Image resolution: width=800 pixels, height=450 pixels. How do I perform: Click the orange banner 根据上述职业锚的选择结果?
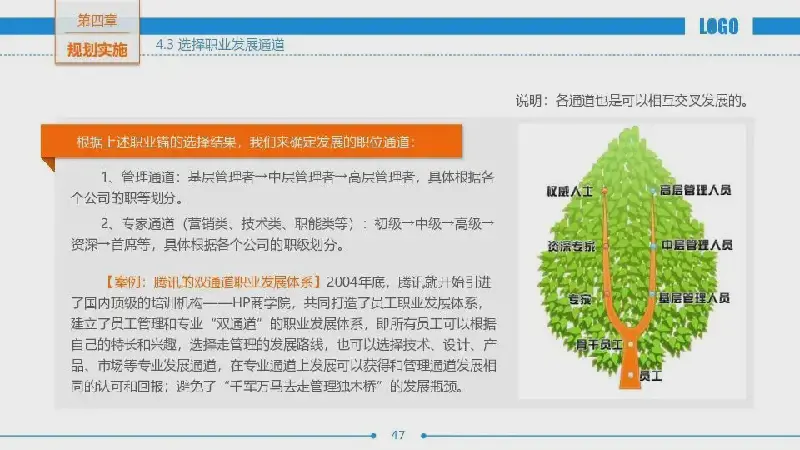[x=252, y=141]
